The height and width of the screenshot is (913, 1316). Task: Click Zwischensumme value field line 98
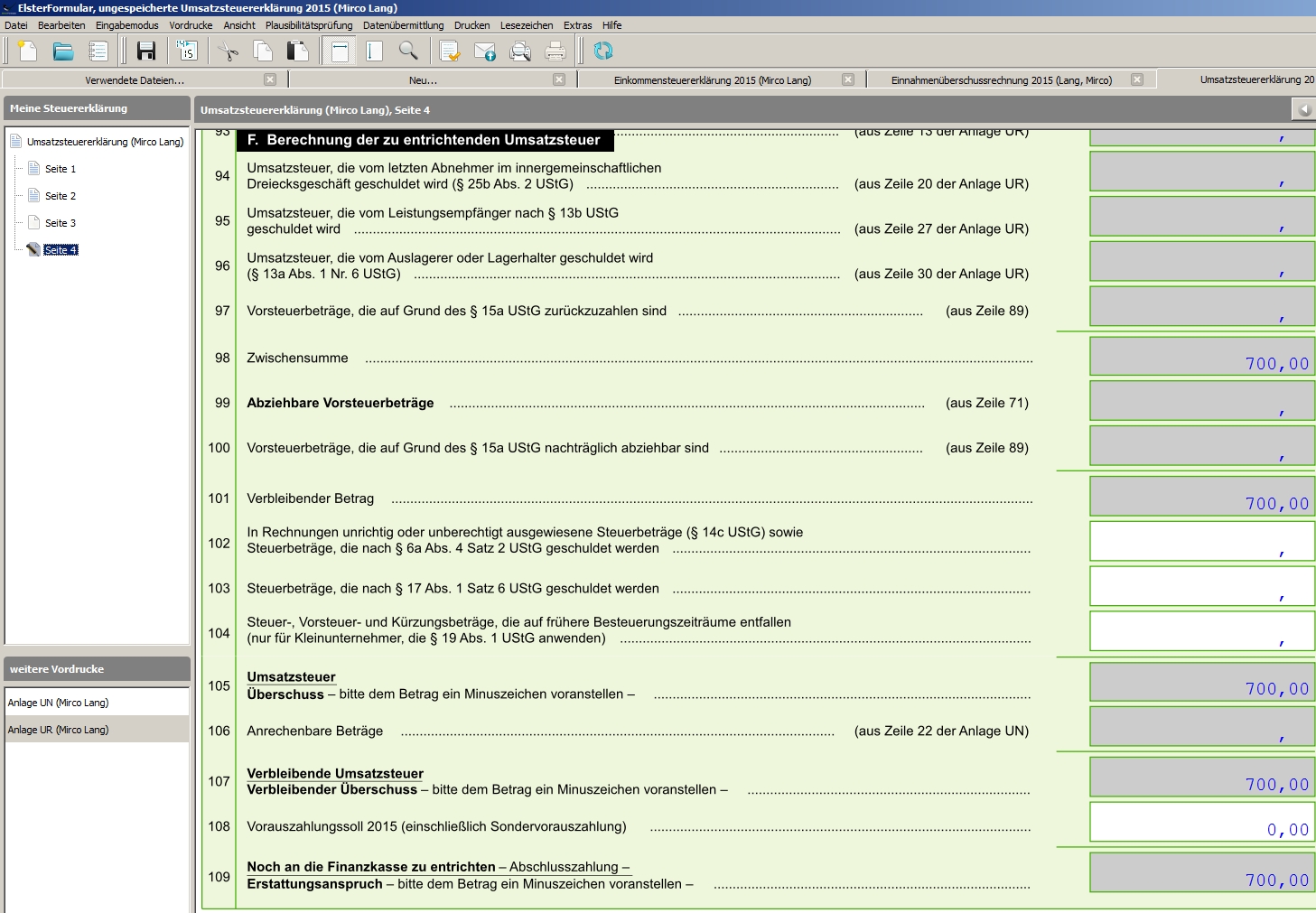point(1202,356)
